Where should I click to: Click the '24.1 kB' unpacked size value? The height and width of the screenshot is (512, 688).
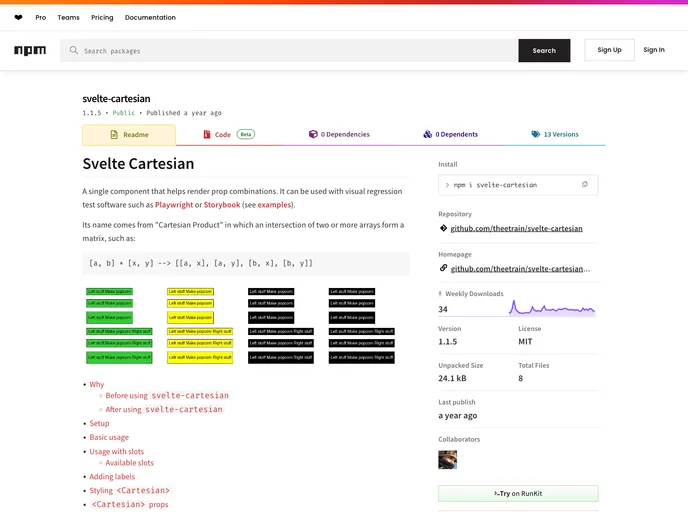pos(452,378)
